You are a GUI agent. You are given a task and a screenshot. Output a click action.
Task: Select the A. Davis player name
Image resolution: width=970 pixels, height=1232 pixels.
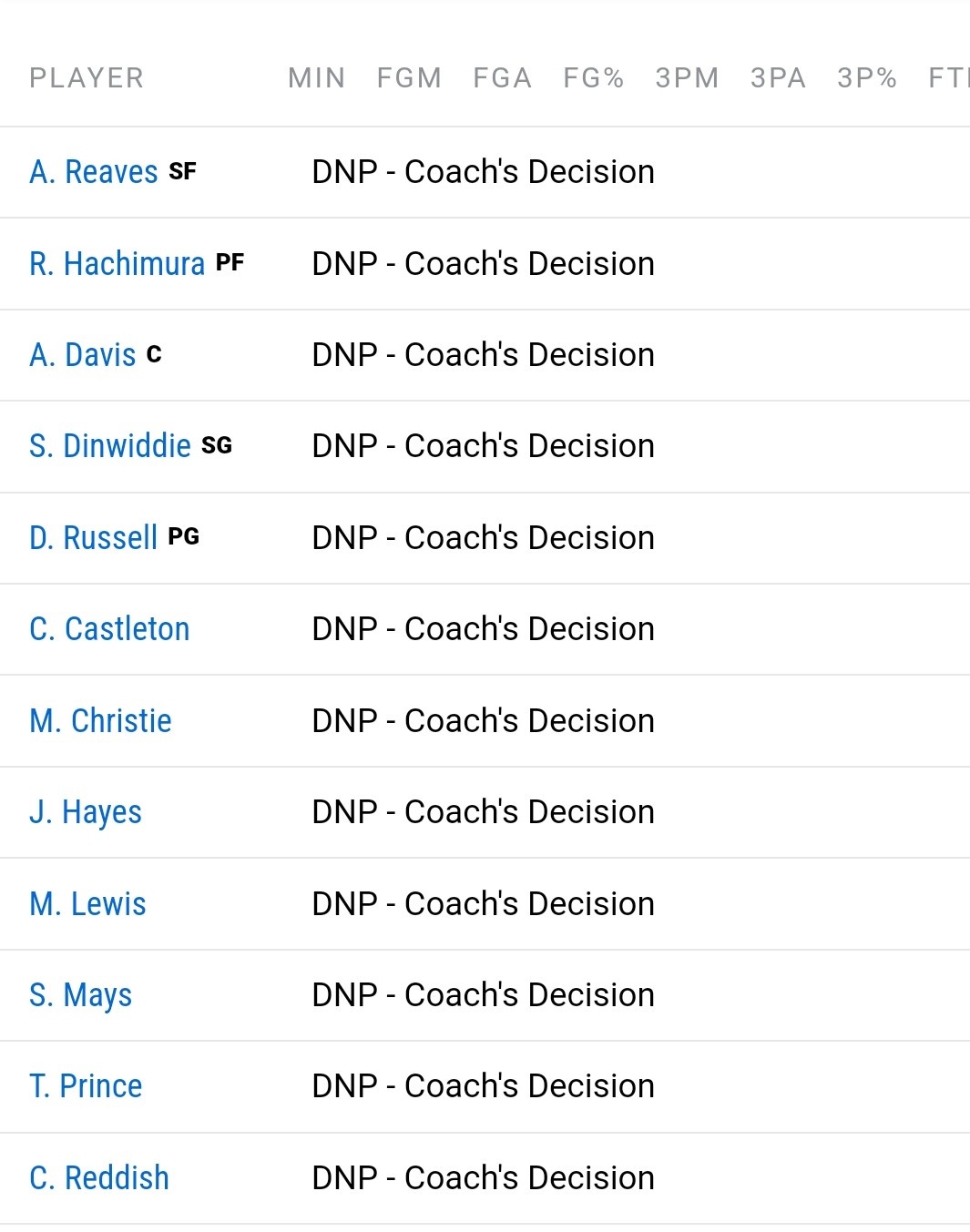click(83, 355)
